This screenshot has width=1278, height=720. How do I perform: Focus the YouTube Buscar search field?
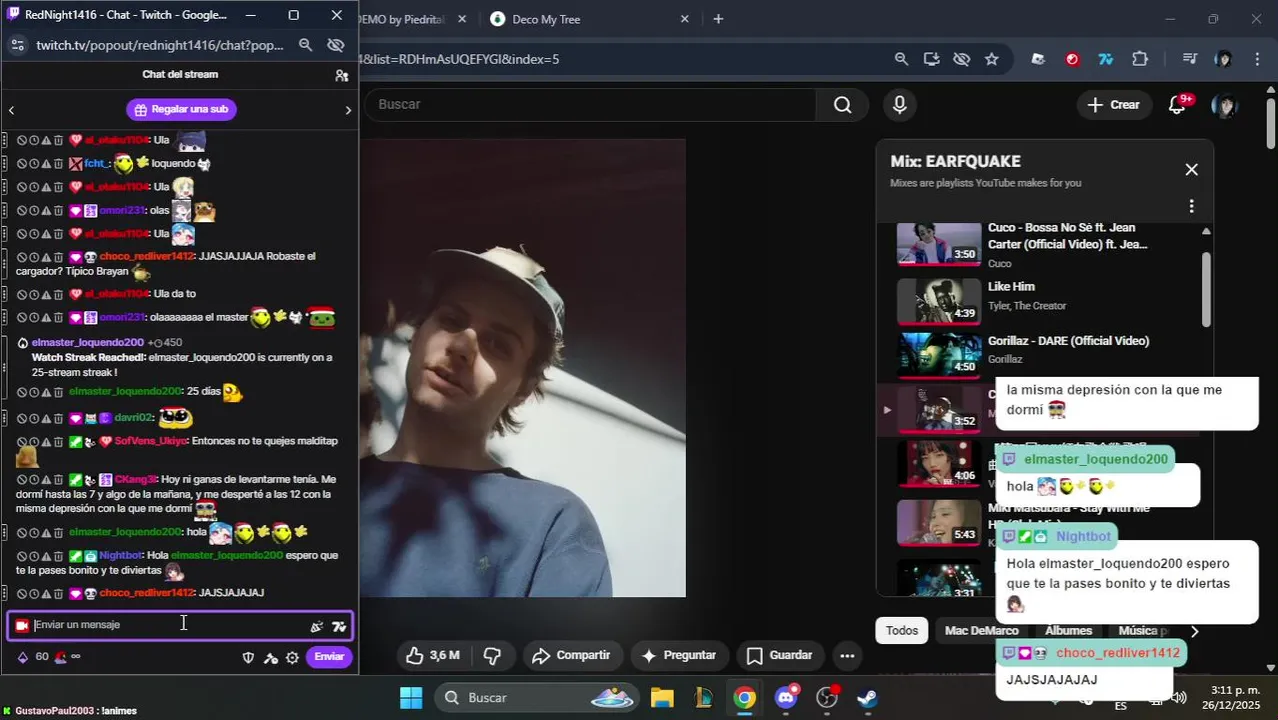(x=589, y=105)
